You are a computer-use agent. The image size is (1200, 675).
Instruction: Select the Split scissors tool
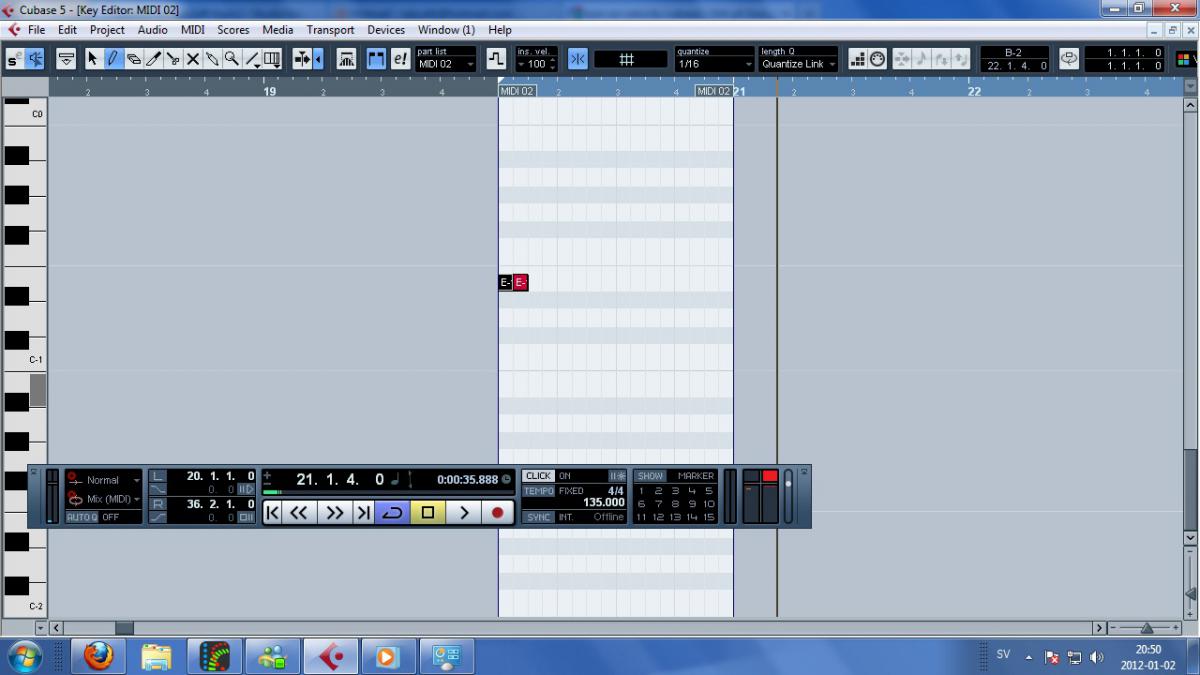pyautogui.click(x=173, y=59)
